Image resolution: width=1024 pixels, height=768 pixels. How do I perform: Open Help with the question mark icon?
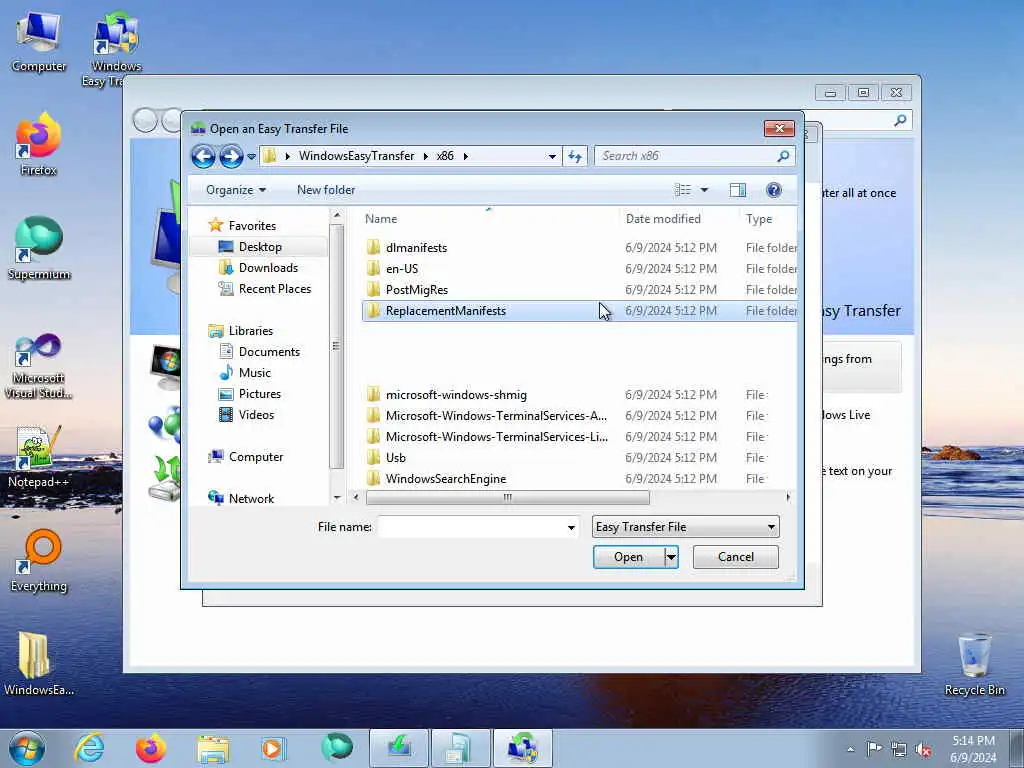[x=774, y=190]
